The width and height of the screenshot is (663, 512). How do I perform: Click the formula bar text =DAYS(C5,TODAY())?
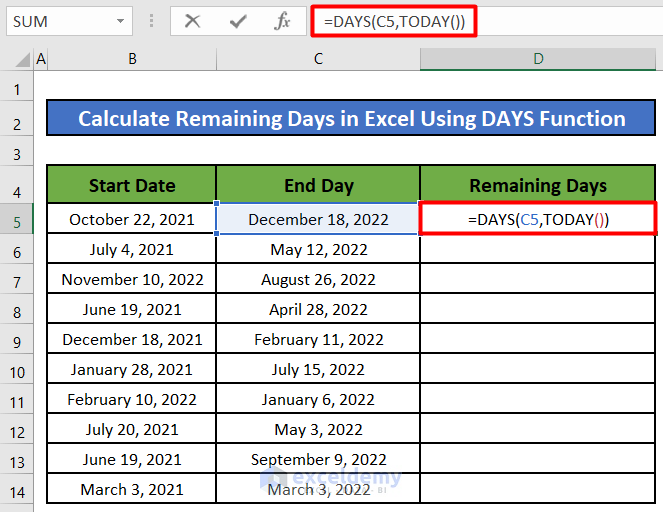tap(393, 21)
